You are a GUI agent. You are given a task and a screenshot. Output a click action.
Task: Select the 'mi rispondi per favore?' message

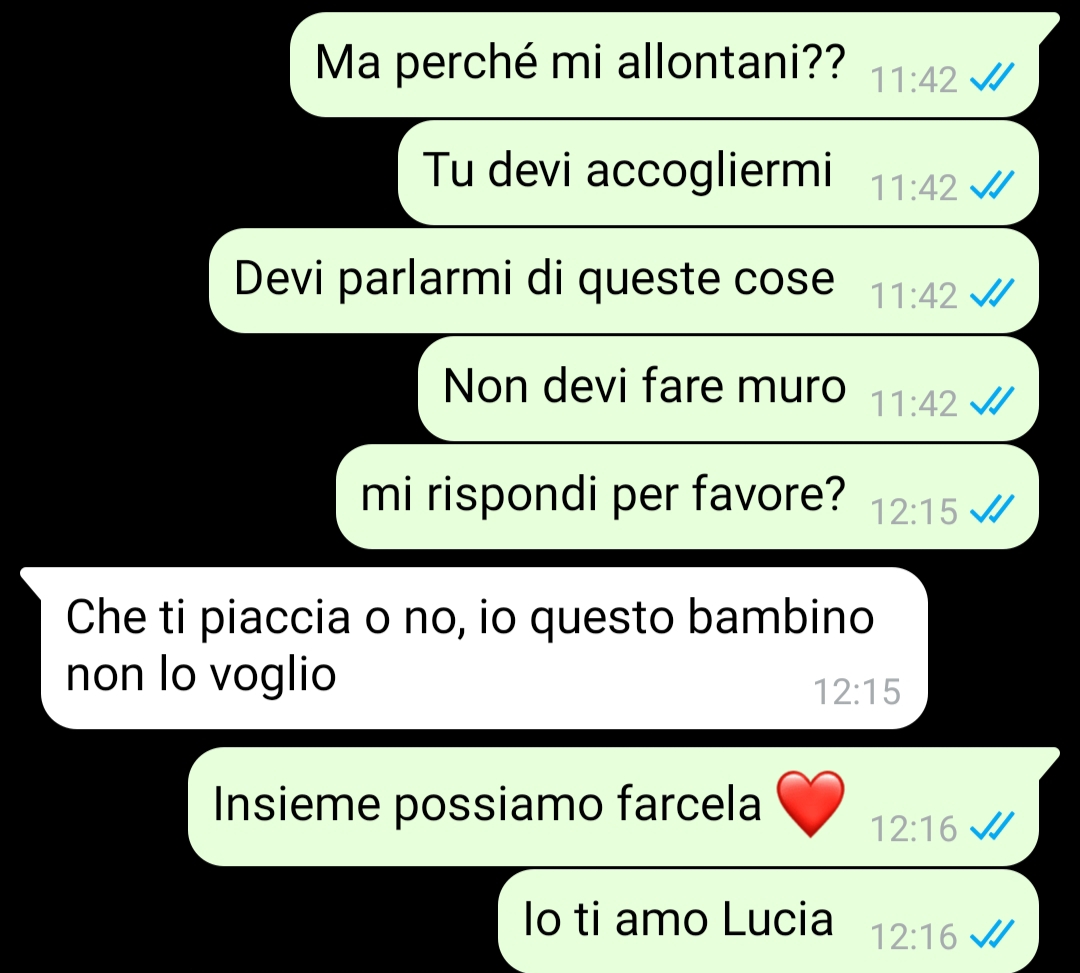click(687, 497)
